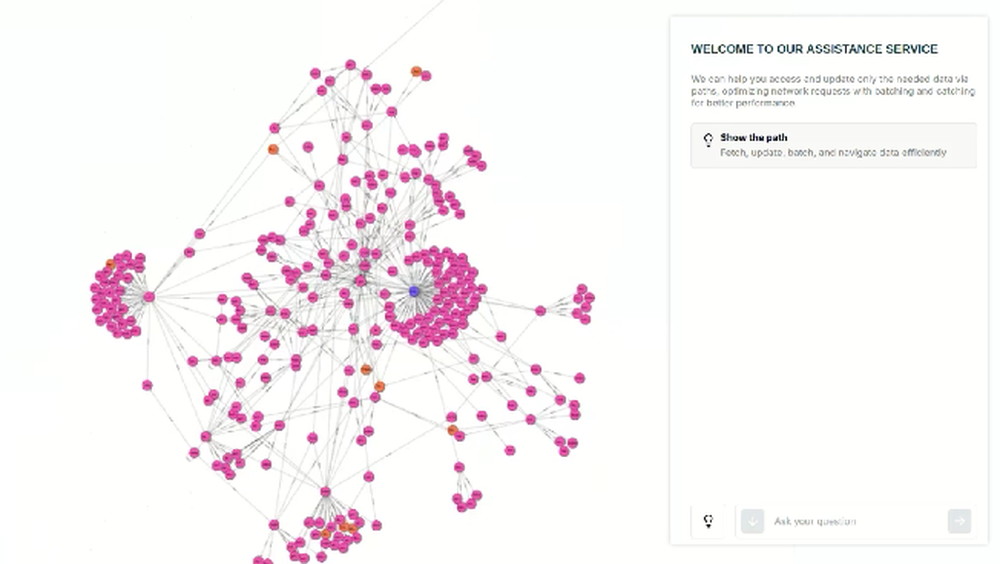
Task: Click the pink node midway along the long diagonal edge
Action: coord(200,234)
